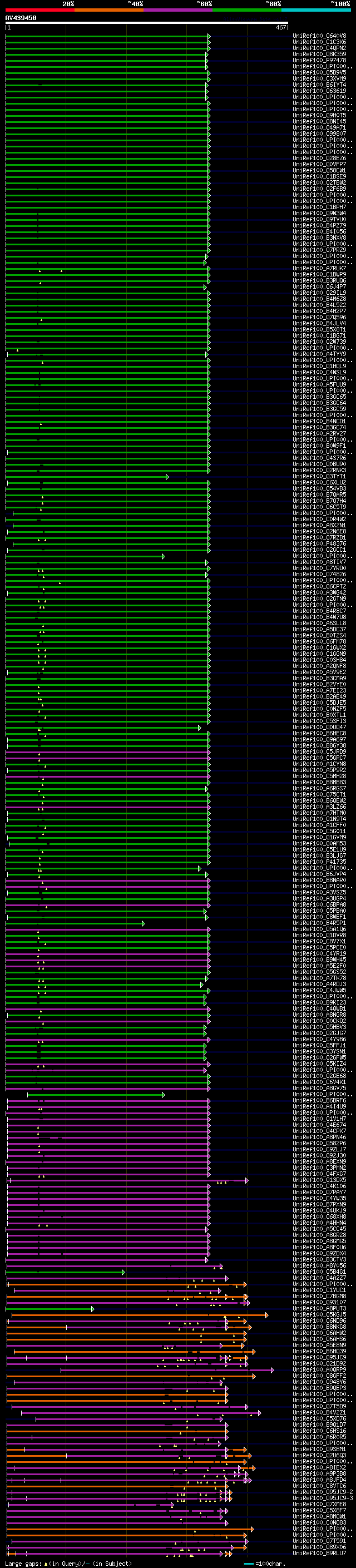356x1568 pixels.
Task: Select subject label UniRef100_B3NXV8
Action: (x=319, y=238)
